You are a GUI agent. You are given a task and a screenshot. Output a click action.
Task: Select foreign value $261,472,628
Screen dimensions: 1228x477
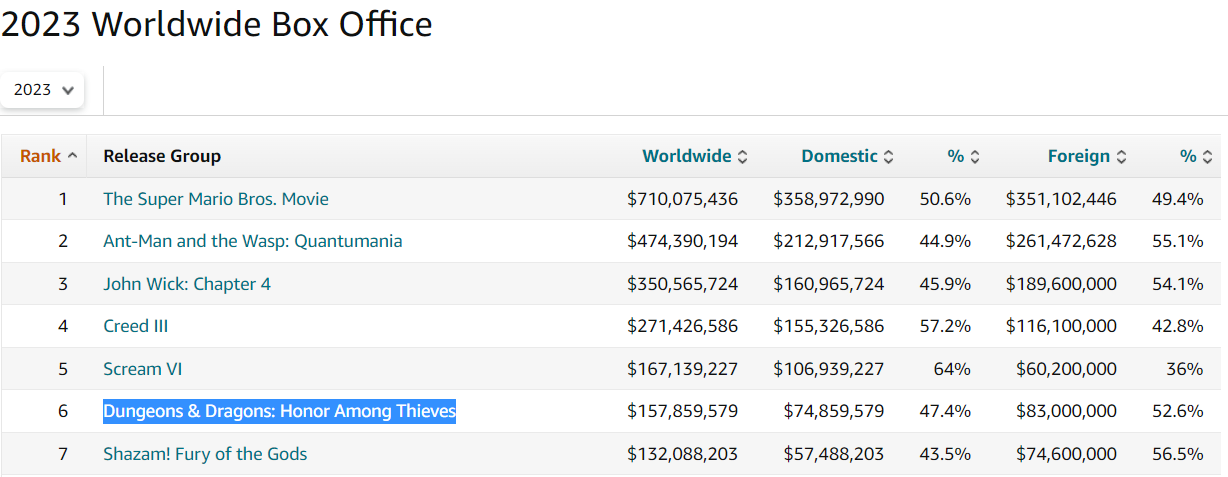coord(1061,241)
